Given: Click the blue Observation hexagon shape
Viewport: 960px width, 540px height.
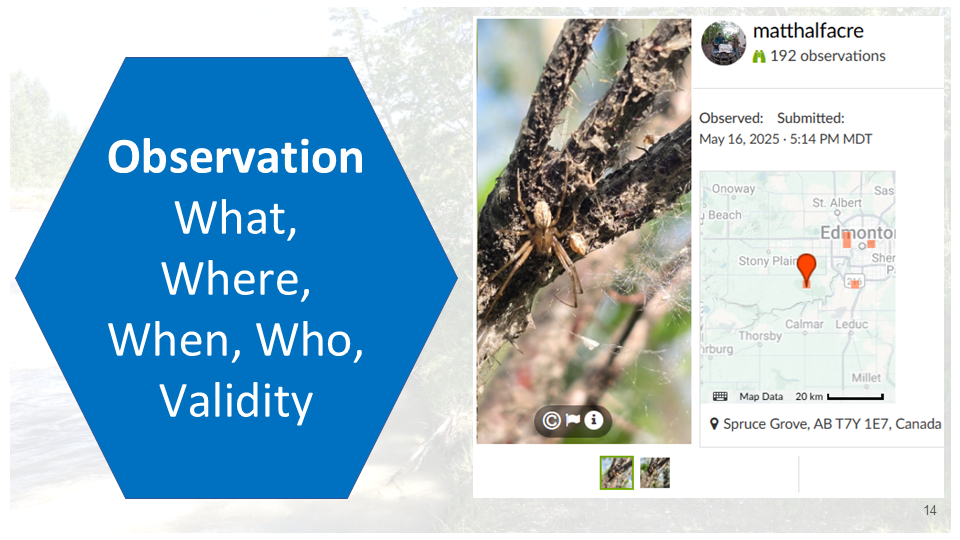Looking at the screenshot, I should 236,278.
